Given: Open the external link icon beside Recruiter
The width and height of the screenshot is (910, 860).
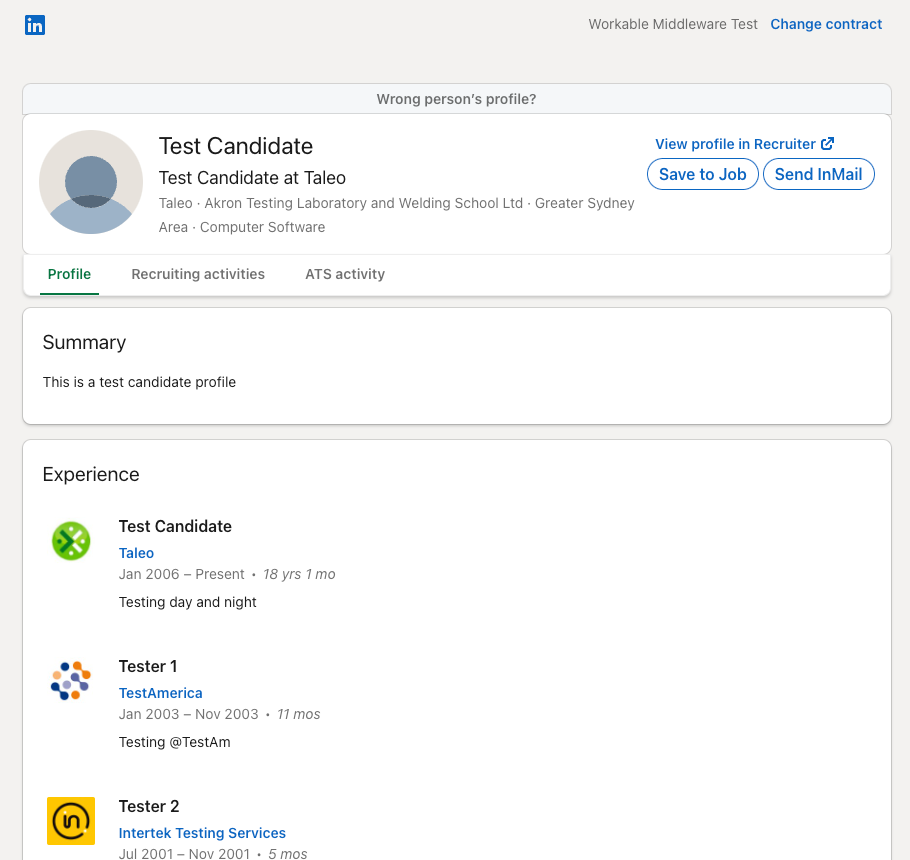Looking at the screenshot, I should click(x=828, y=143).
